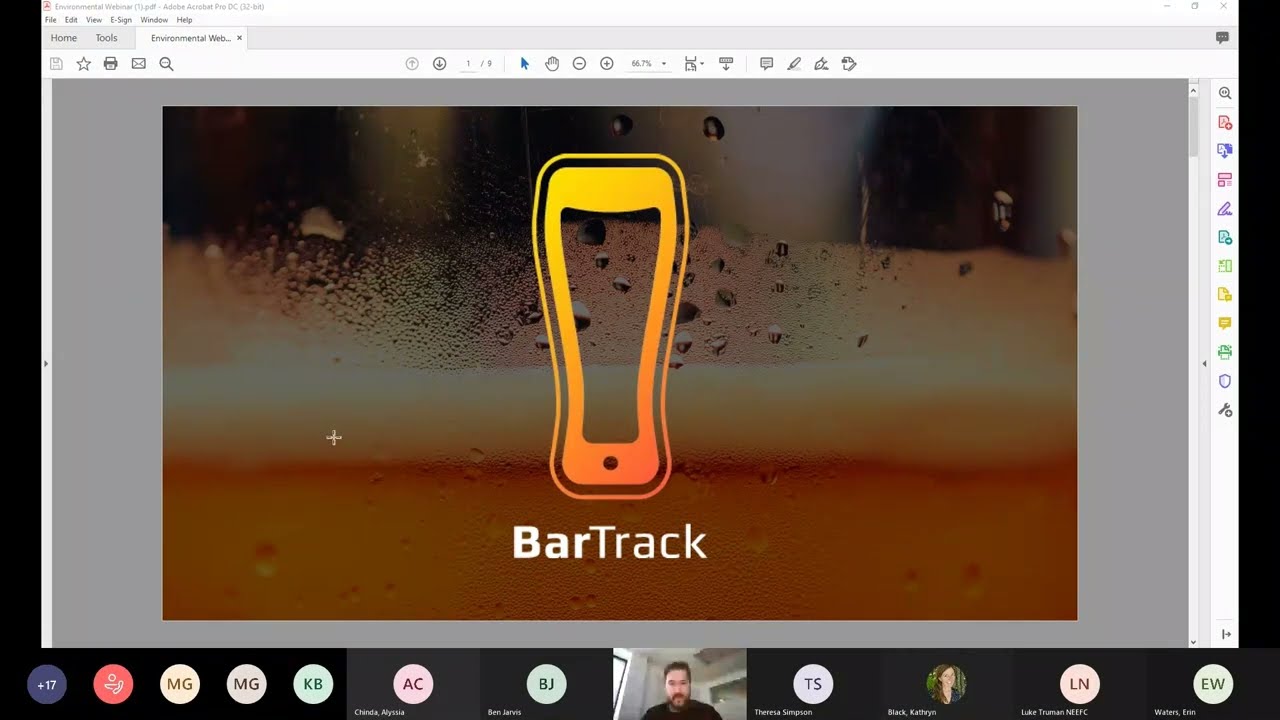Screen dimensions: 1280x720
Task: Select the presenter video tile
Action: pyautogui.click(x=680, y=684)
